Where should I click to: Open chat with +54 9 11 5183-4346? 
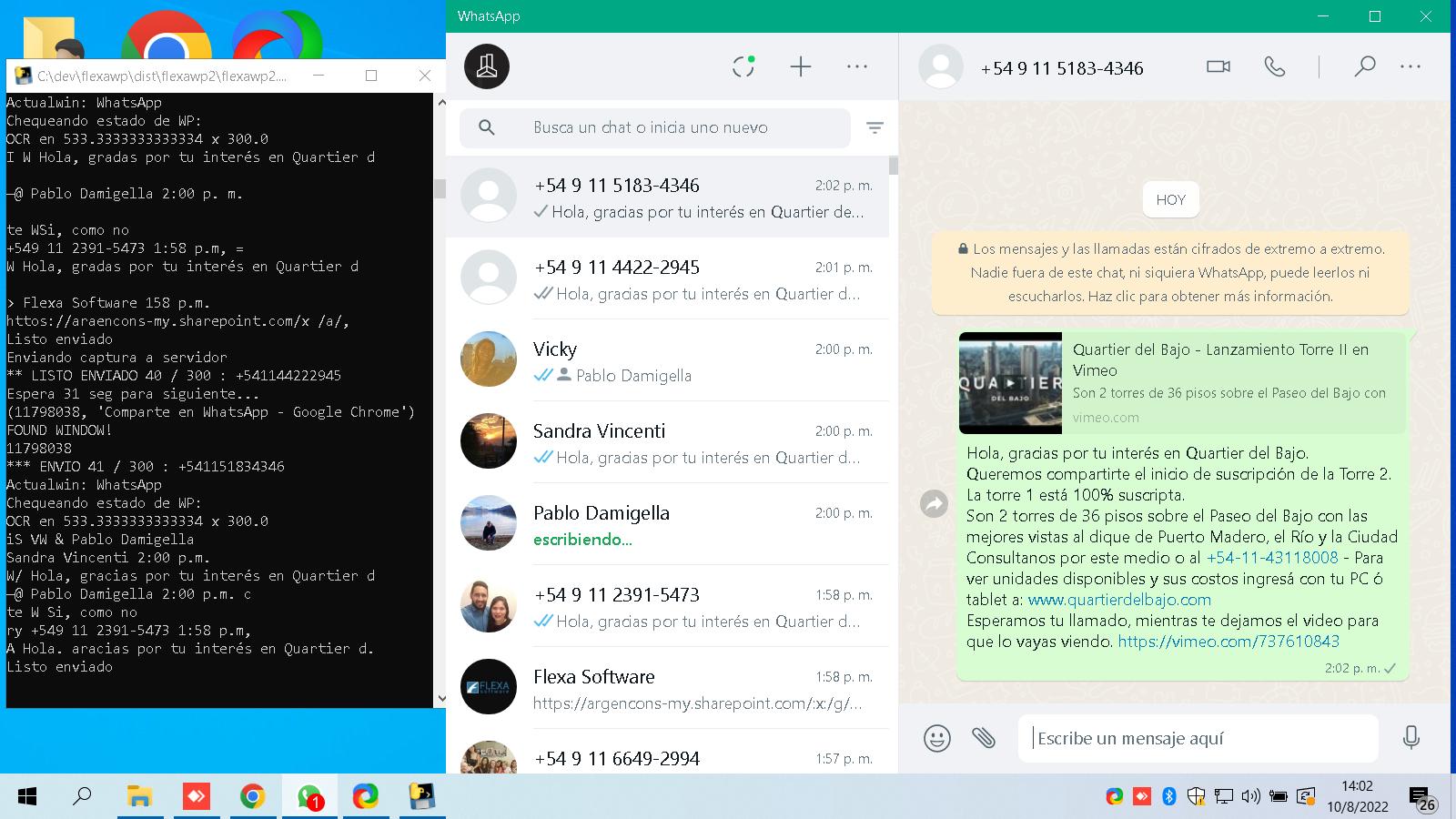(x=667, y=197)
